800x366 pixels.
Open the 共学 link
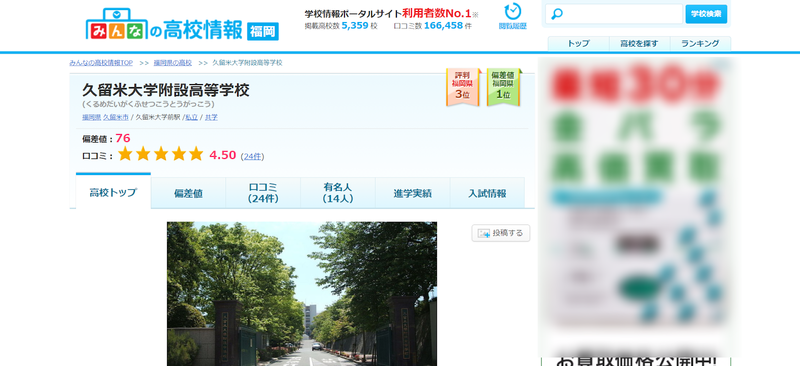[211, 117]
